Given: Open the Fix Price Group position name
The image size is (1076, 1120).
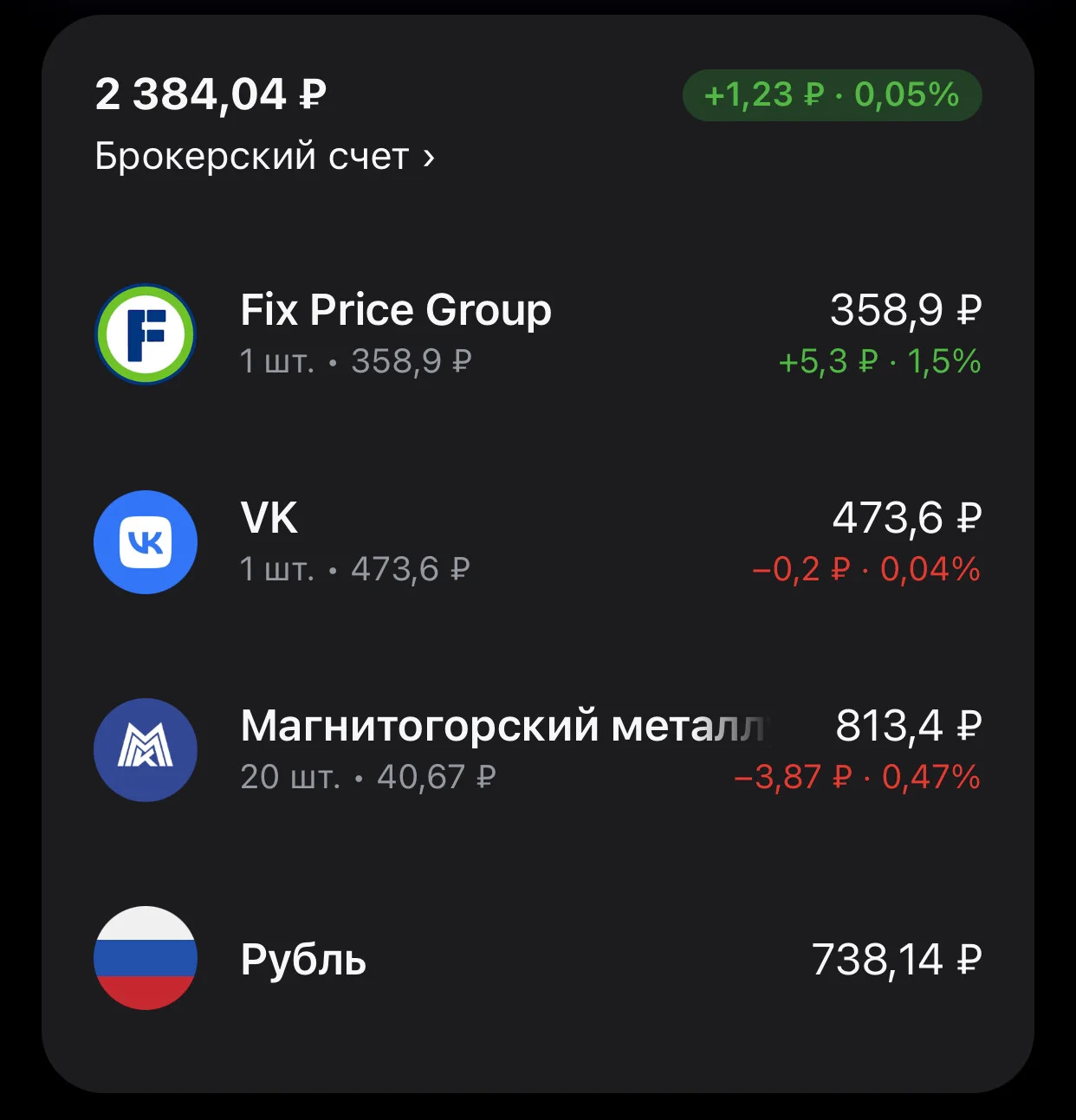Looking at the screenshot, I should tap(396, 310).
